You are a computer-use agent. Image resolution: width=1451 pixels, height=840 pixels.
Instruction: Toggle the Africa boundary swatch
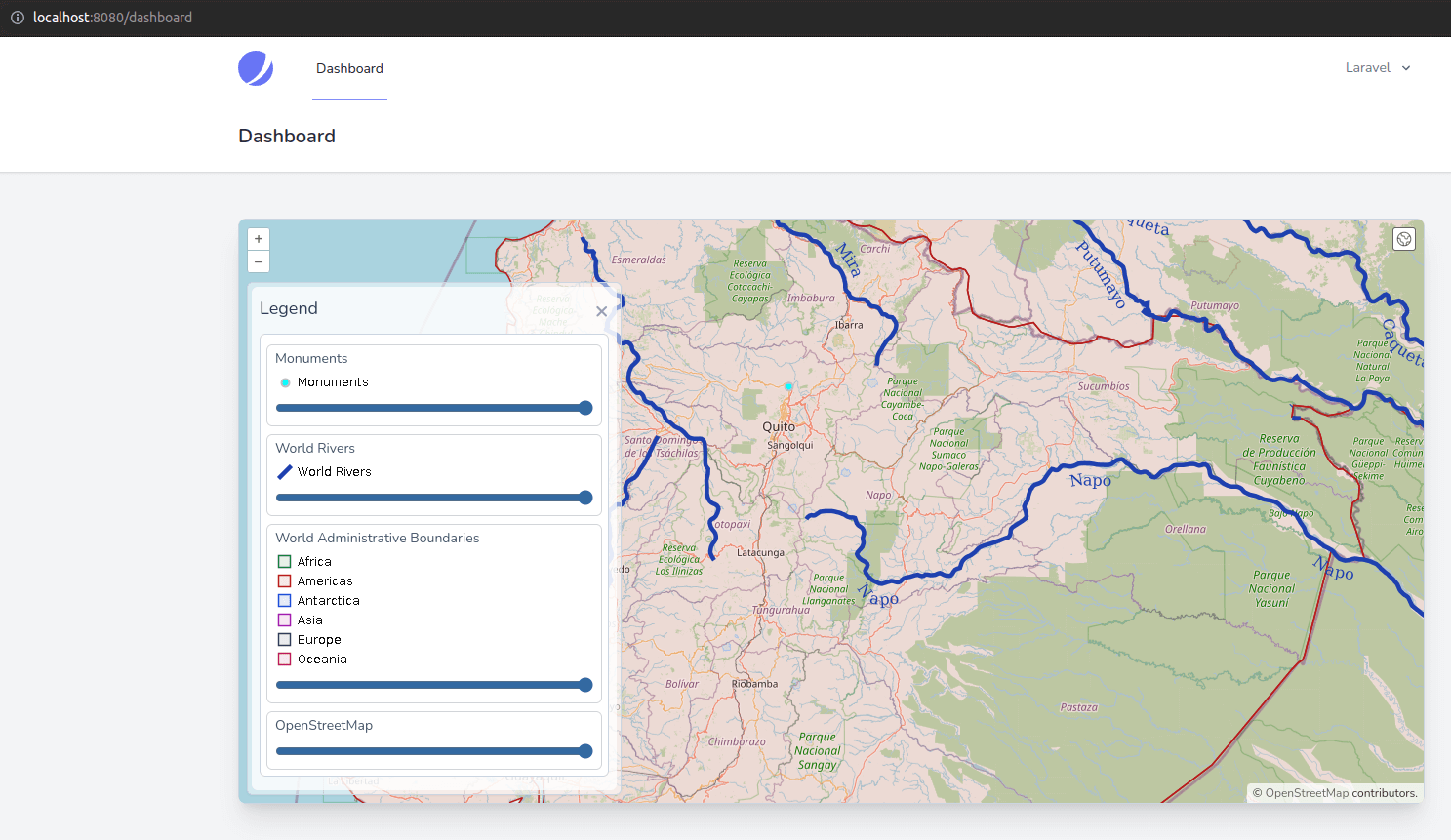coord(285,562)
